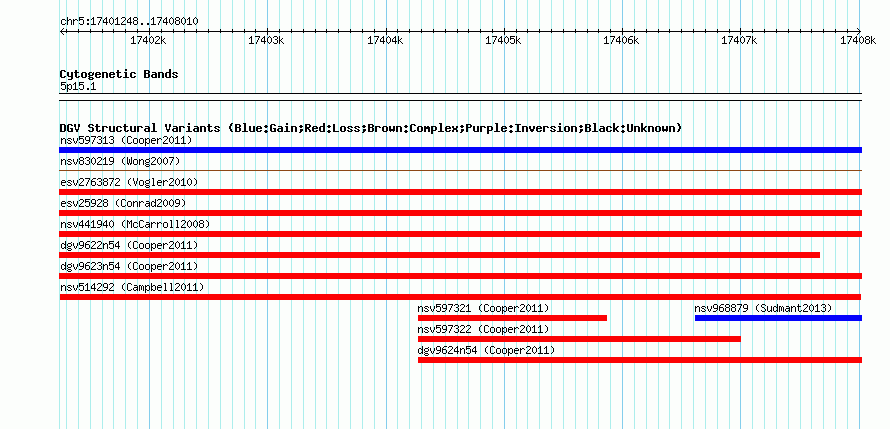Click the 17404k ruler position
Screen dimensions: 890x429
[x=385, y=40]
